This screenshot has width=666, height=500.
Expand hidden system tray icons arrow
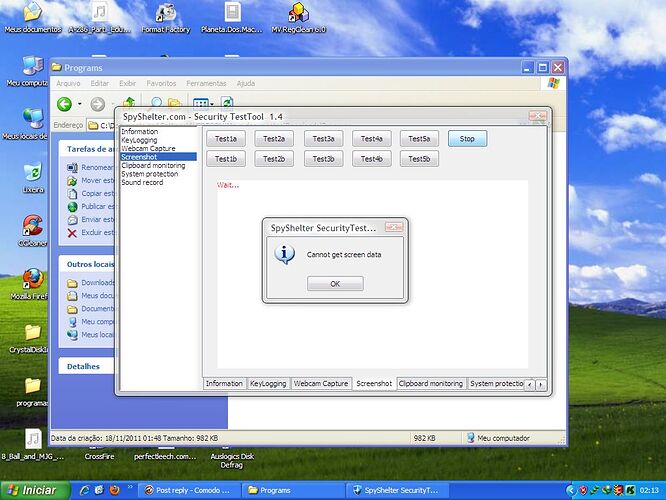click(x=571, y=491)
